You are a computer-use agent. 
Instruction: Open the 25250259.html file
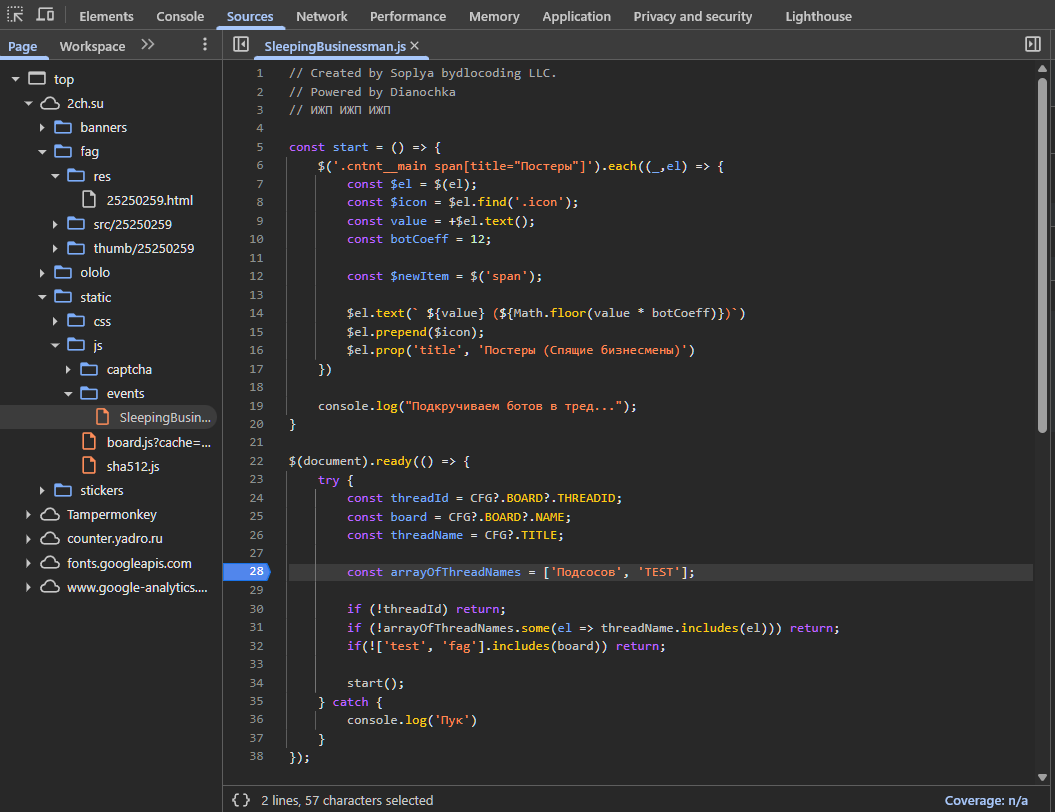[x=149, y=200]
